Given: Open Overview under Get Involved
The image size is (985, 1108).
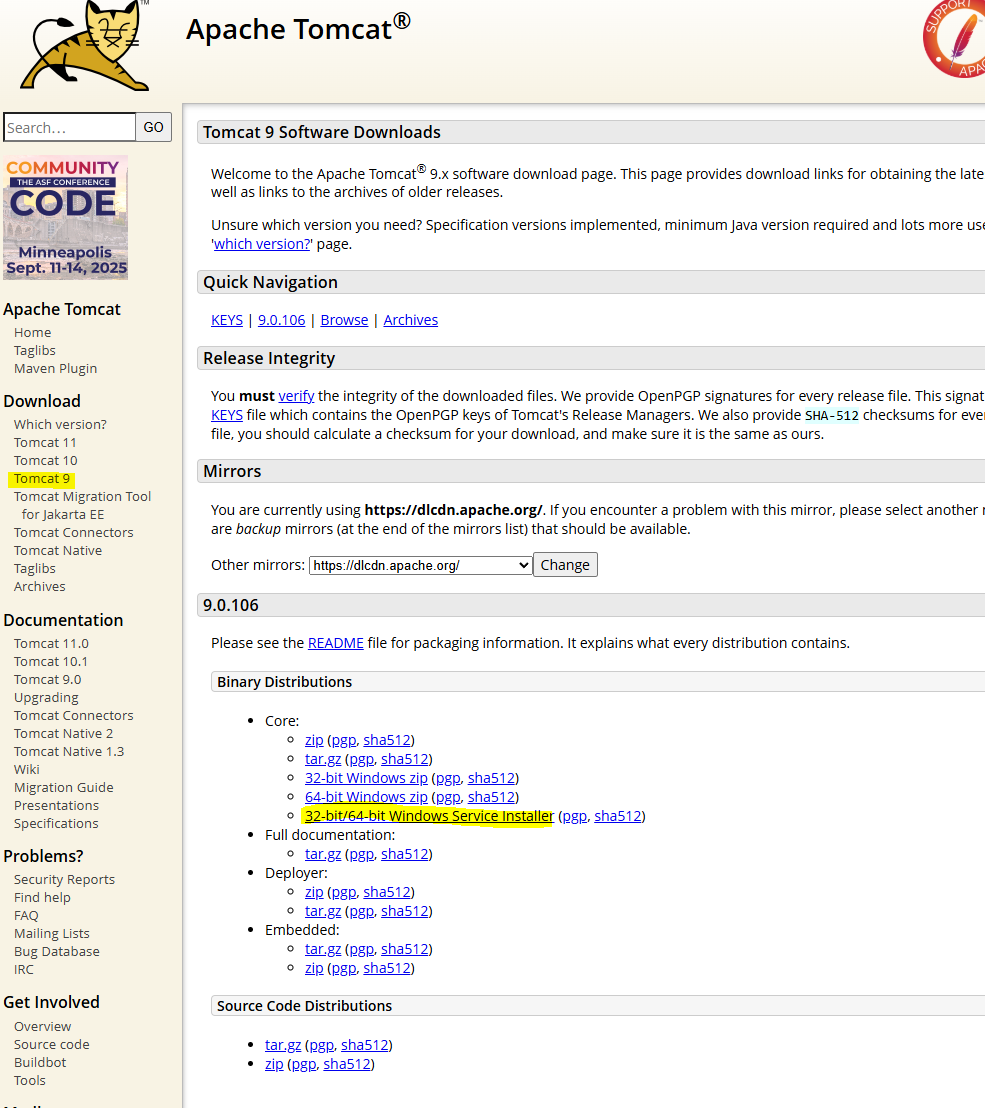Looking at the screenshot, I should [42, 1026].
